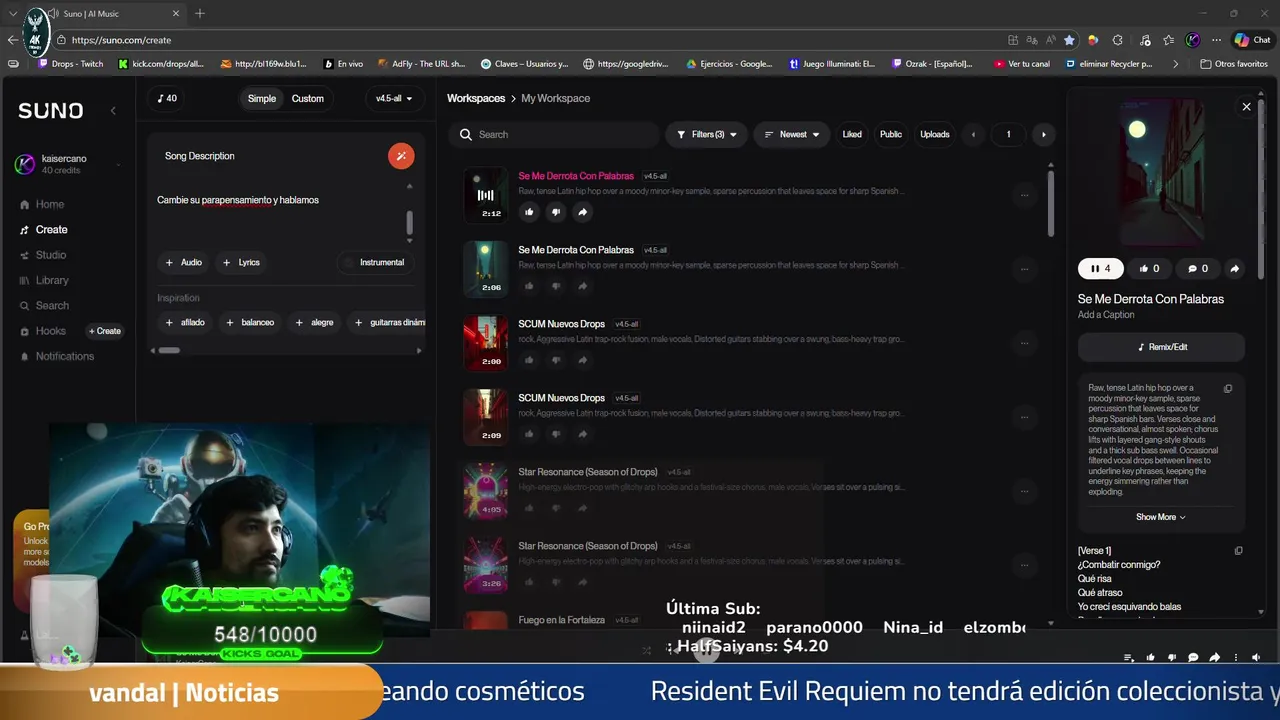The width and height of the screenshot is (1280, 720).
Task: Open comments button in song detail panel
Action: point(1198,268)
